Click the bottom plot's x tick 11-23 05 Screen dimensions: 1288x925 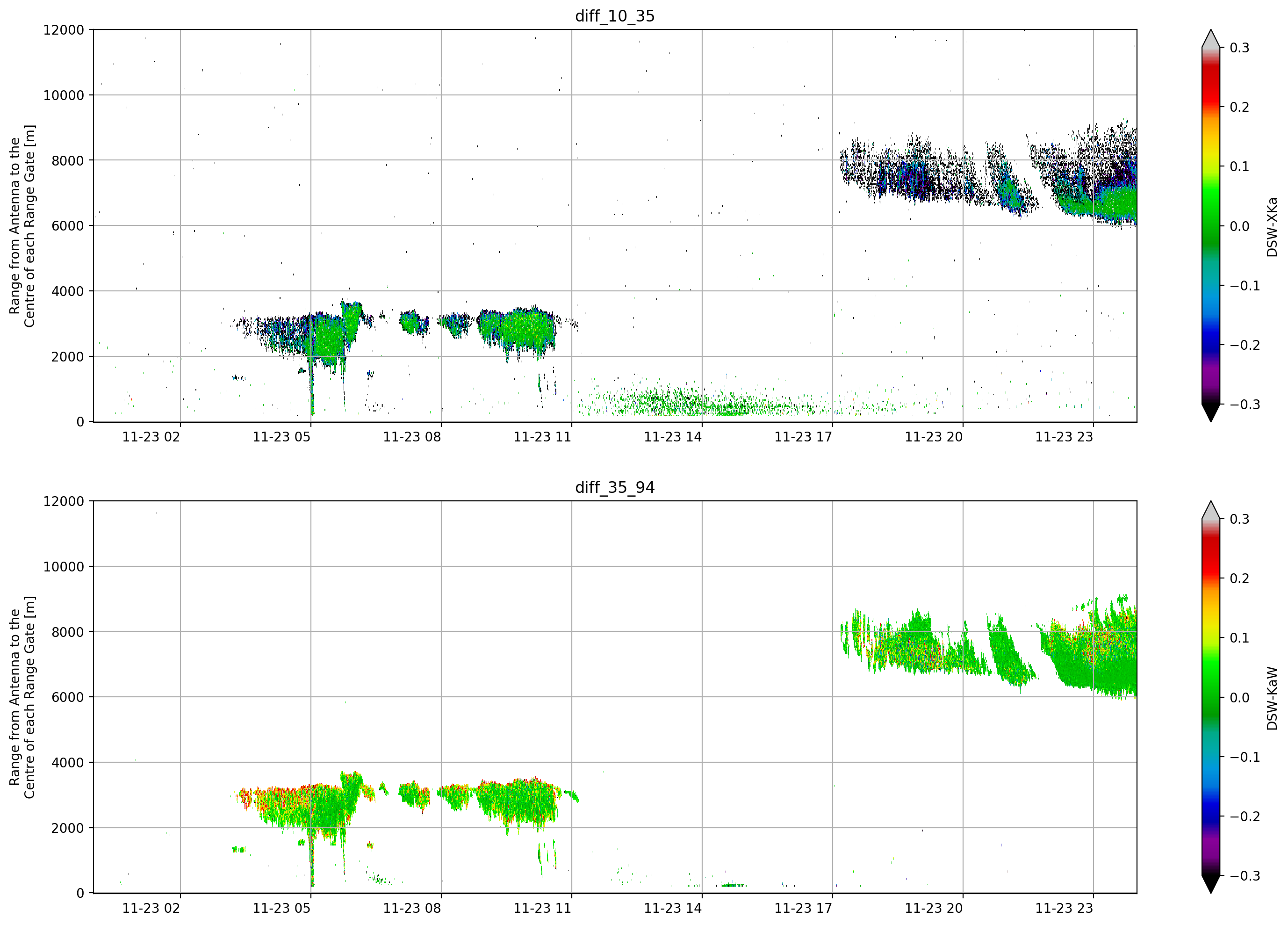pyautogui.click(x=282, y=908)
